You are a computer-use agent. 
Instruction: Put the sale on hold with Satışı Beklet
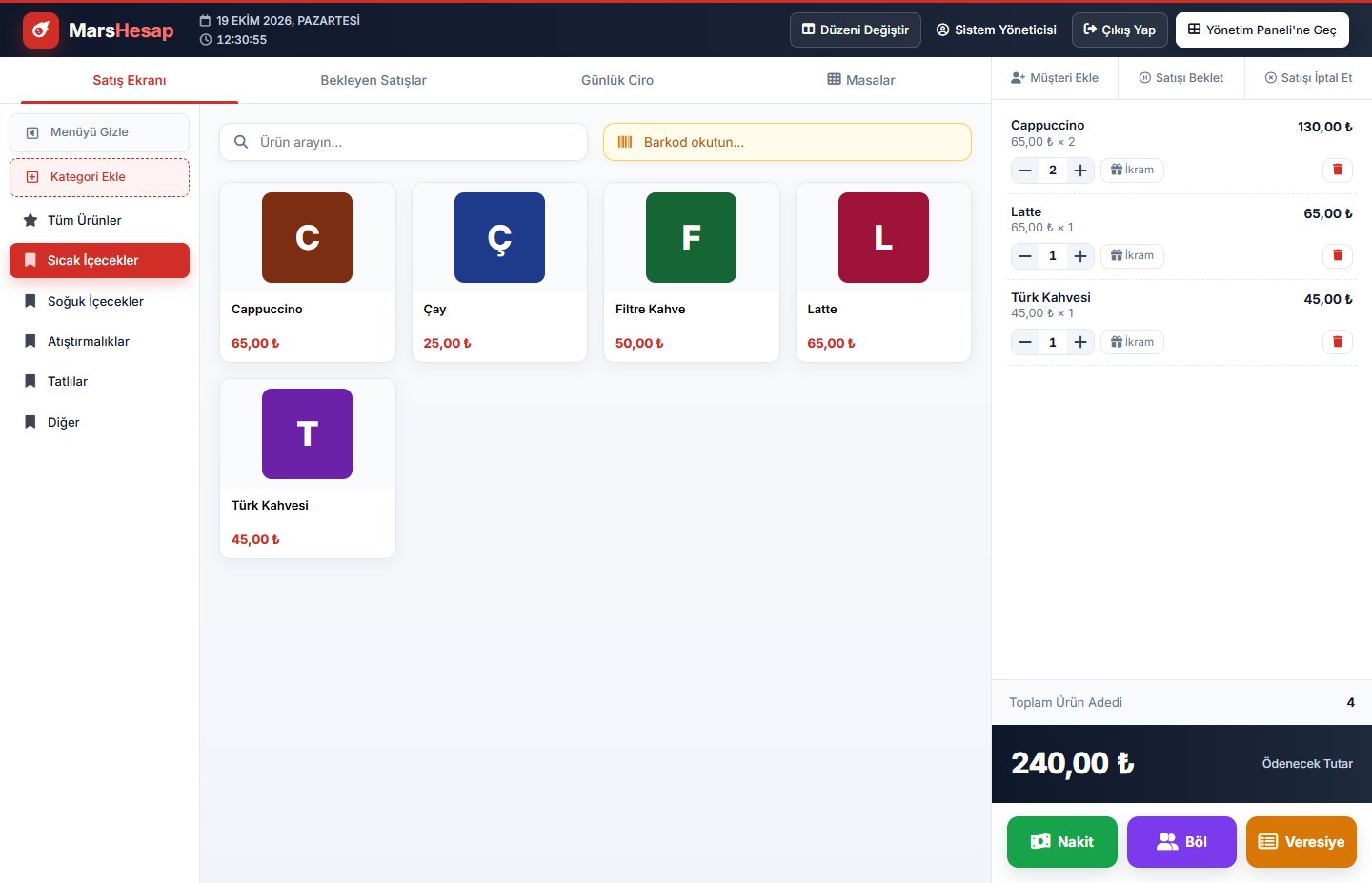[x=1181, y=78]
